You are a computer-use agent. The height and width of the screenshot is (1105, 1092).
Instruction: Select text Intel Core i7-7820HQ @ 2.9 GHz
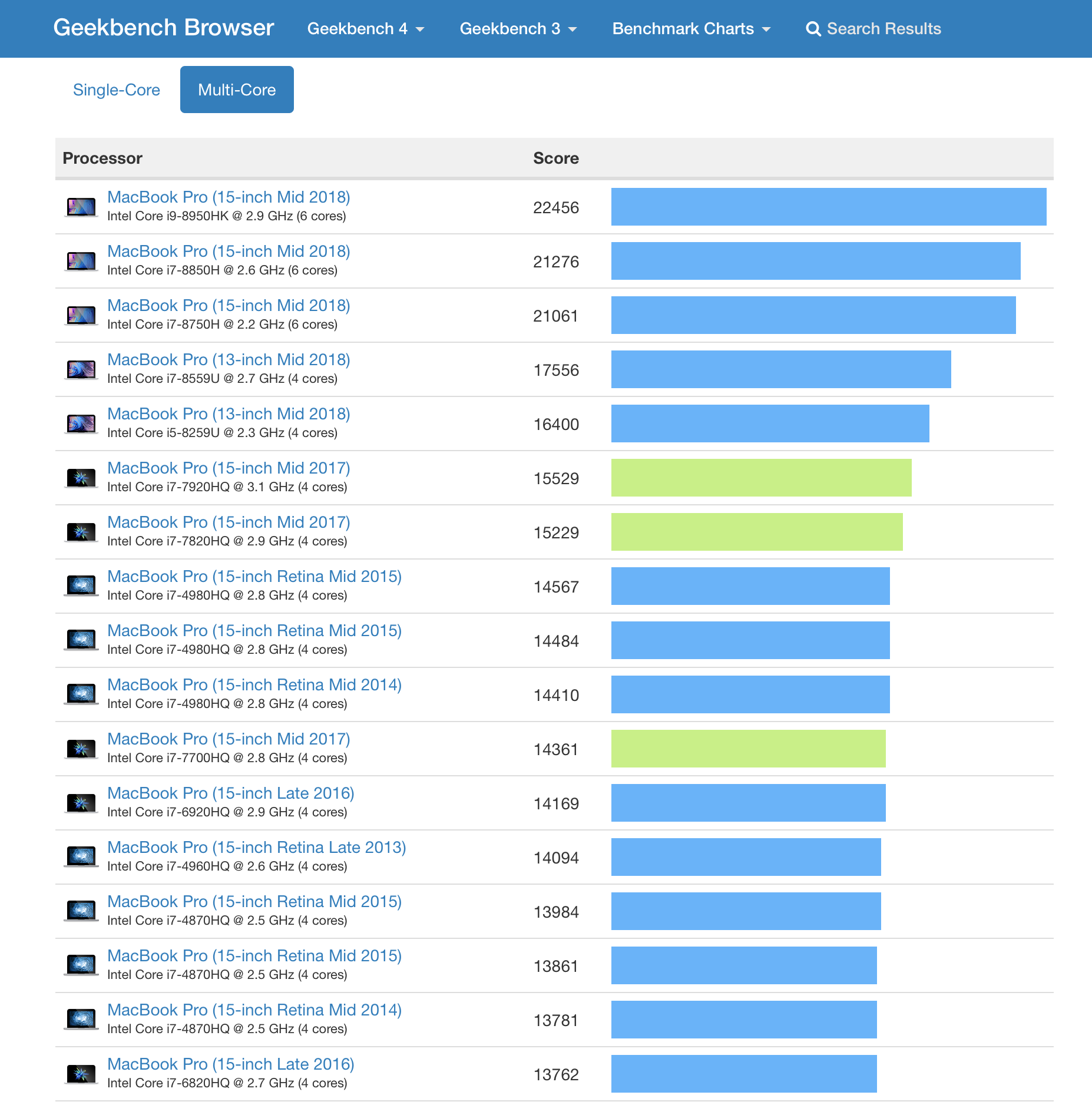tap(200, 541)
